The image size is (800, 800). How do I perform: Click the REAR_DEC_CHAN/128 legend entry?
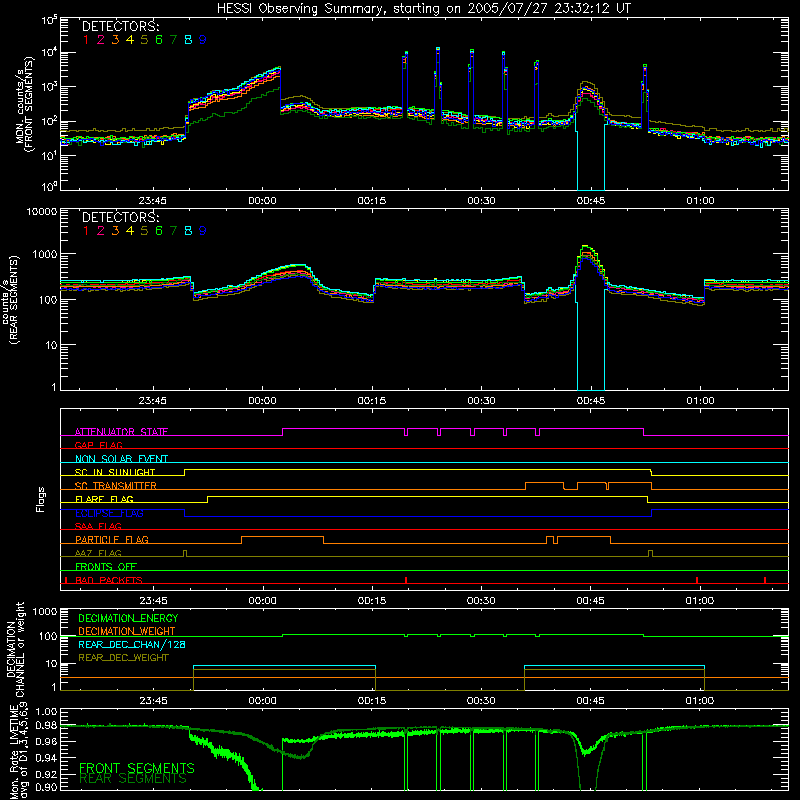coord(132,644)
